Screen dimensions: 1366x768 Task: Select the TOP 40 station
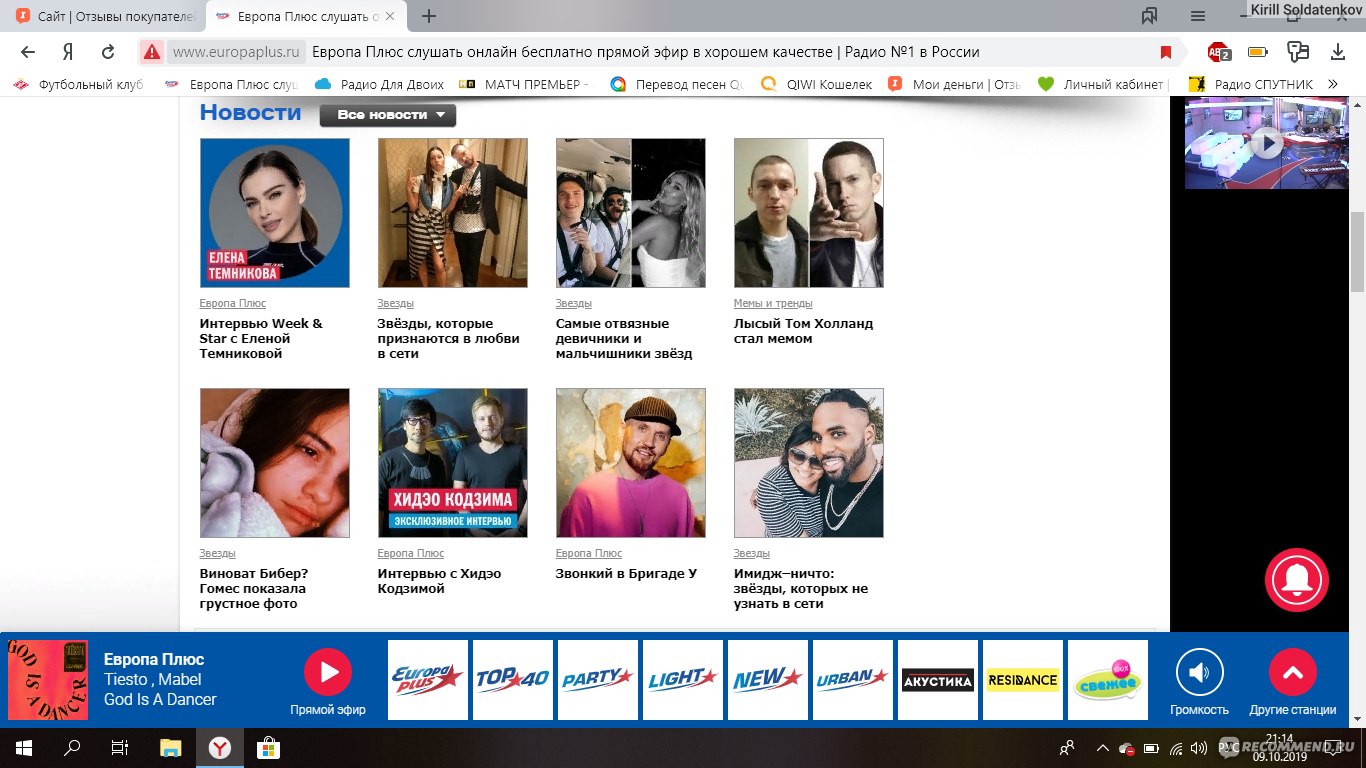point(512,680)
